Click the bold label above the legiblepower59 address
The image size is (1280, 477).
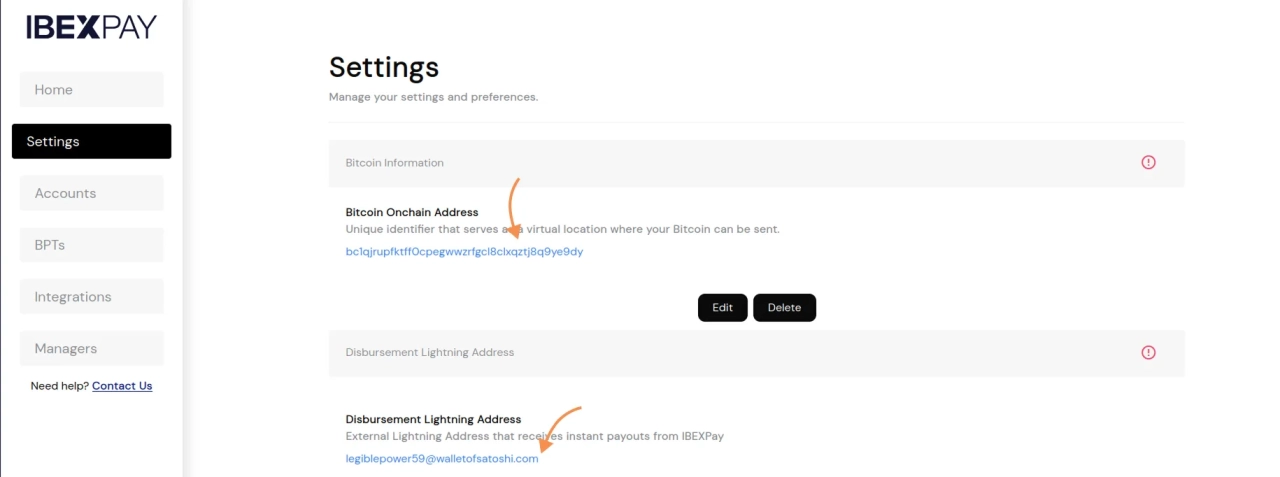click(x=433, y=419)
